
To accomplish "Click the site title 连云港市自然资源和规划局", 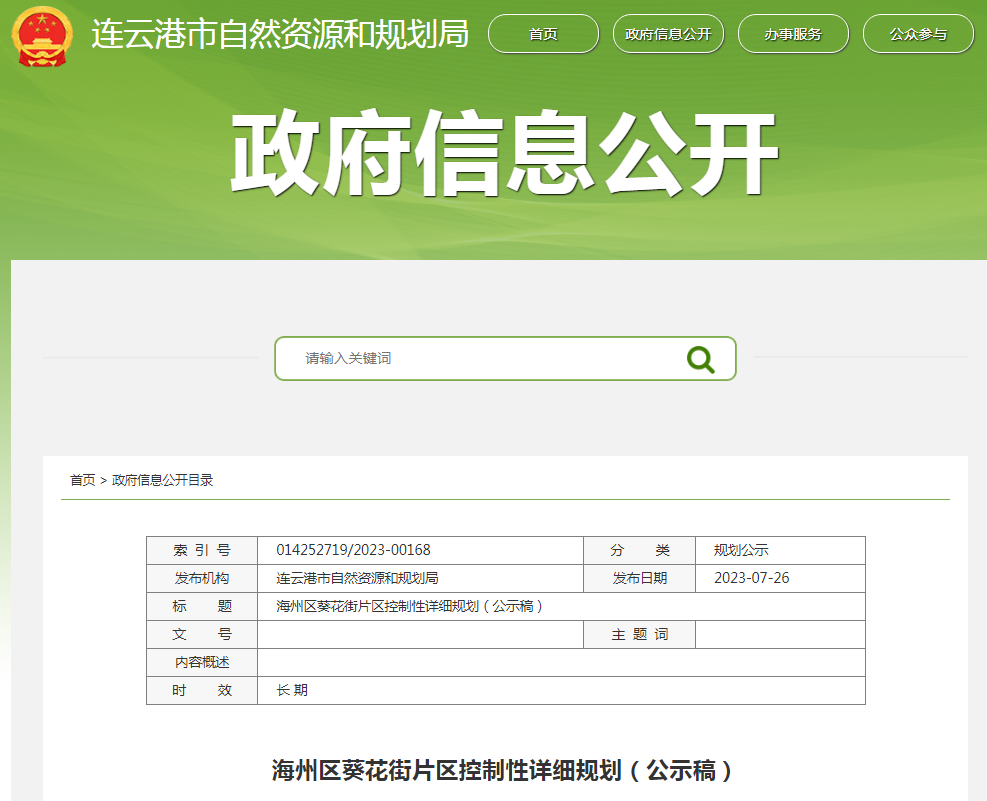I will pyautogui.click(x=280, y=34).
